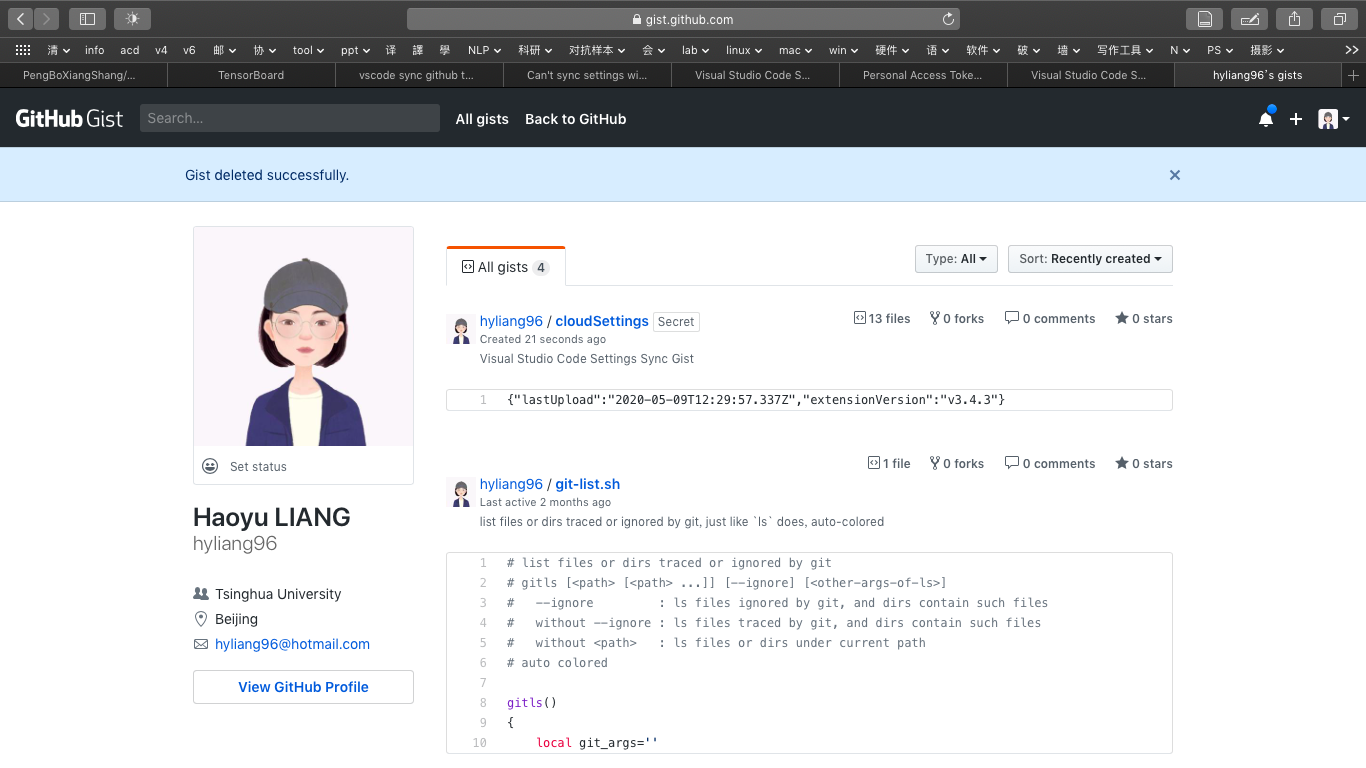
Task: Click the hyliang96@hotmail.com email link
Action: pos(292,644)
